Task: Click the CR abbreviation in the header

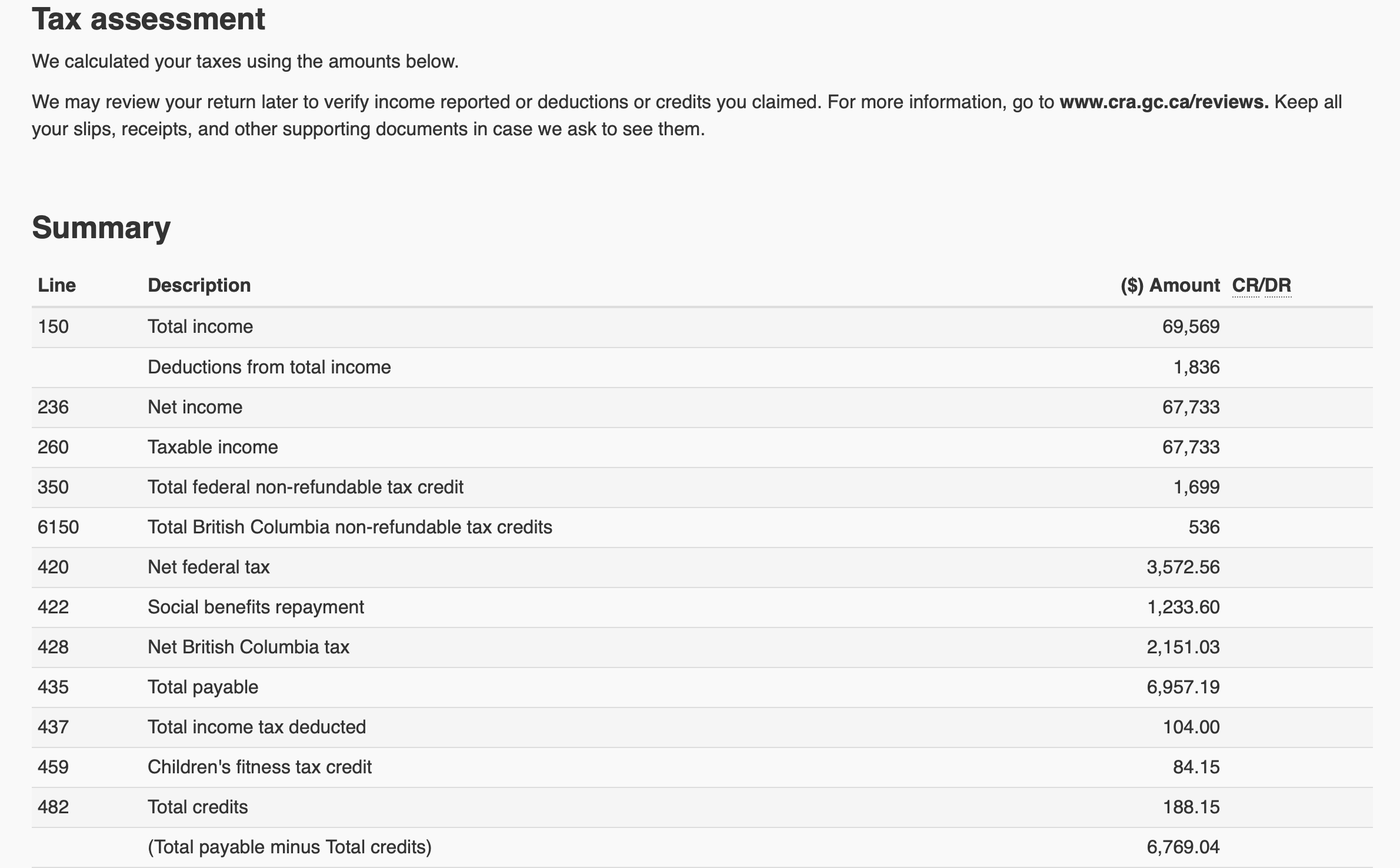Action: coord(1245,286)
